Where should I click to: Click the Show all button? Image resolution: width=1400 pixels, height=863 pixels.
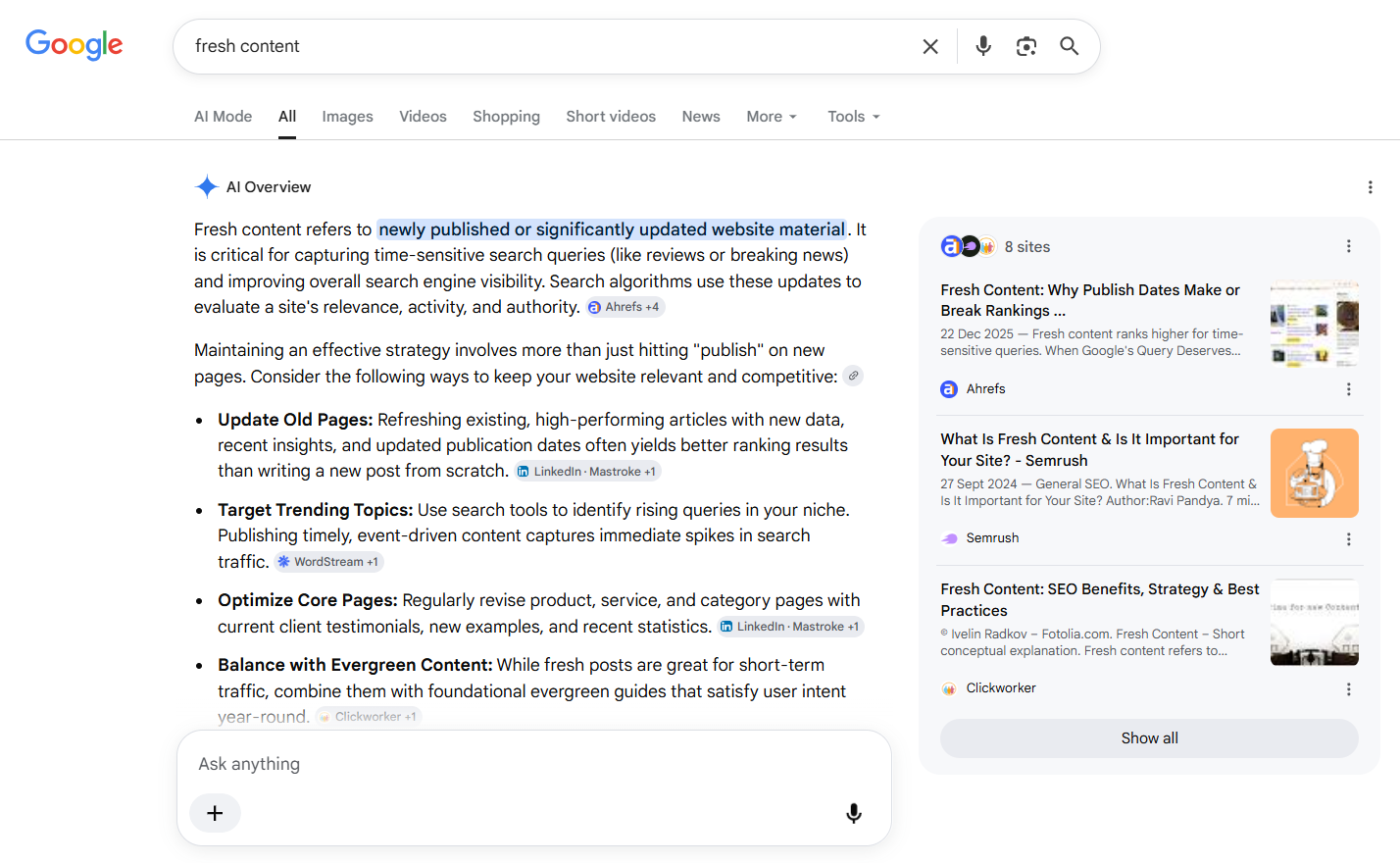(1149, 738)
